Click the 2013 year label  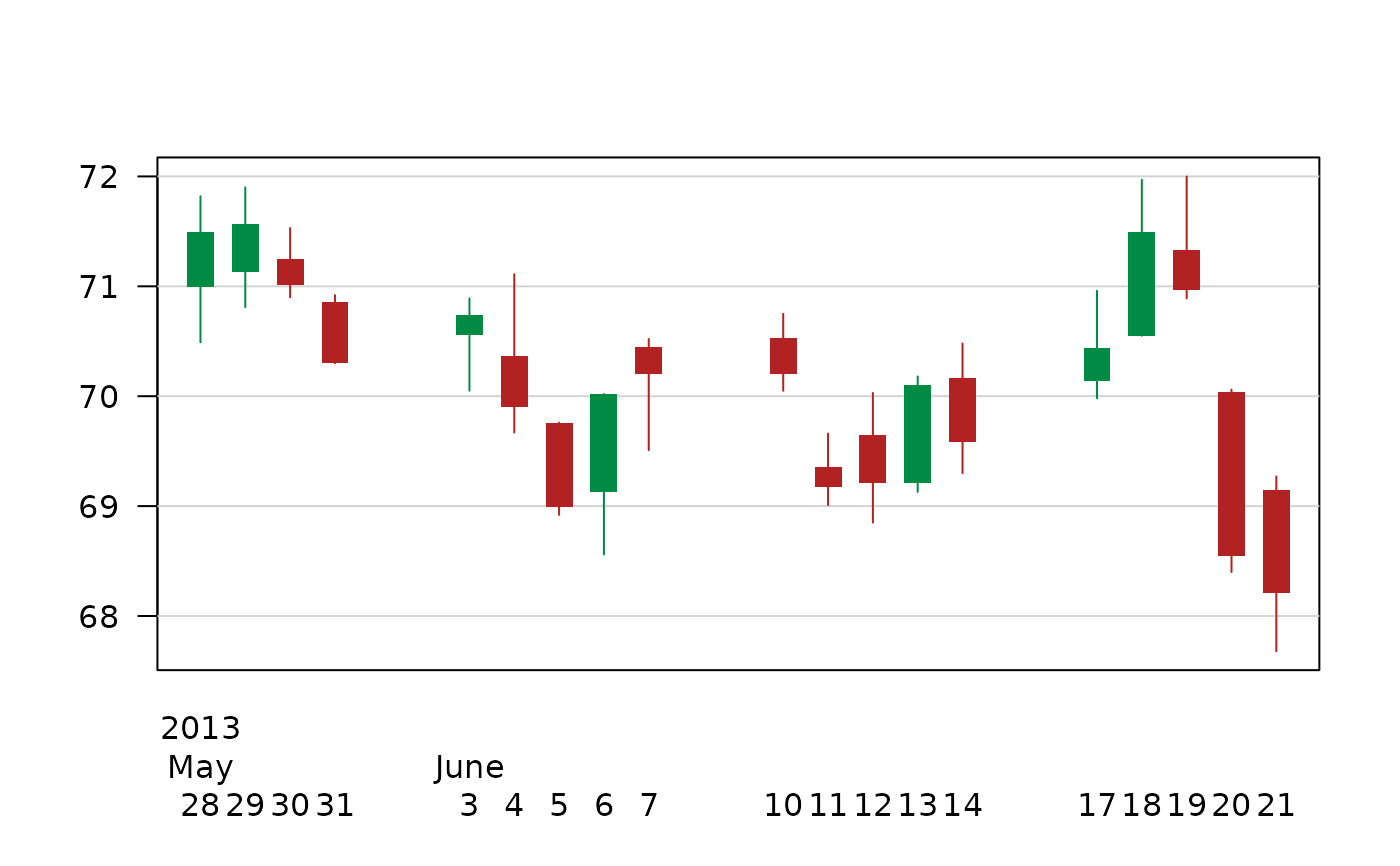tap(200, 729)
